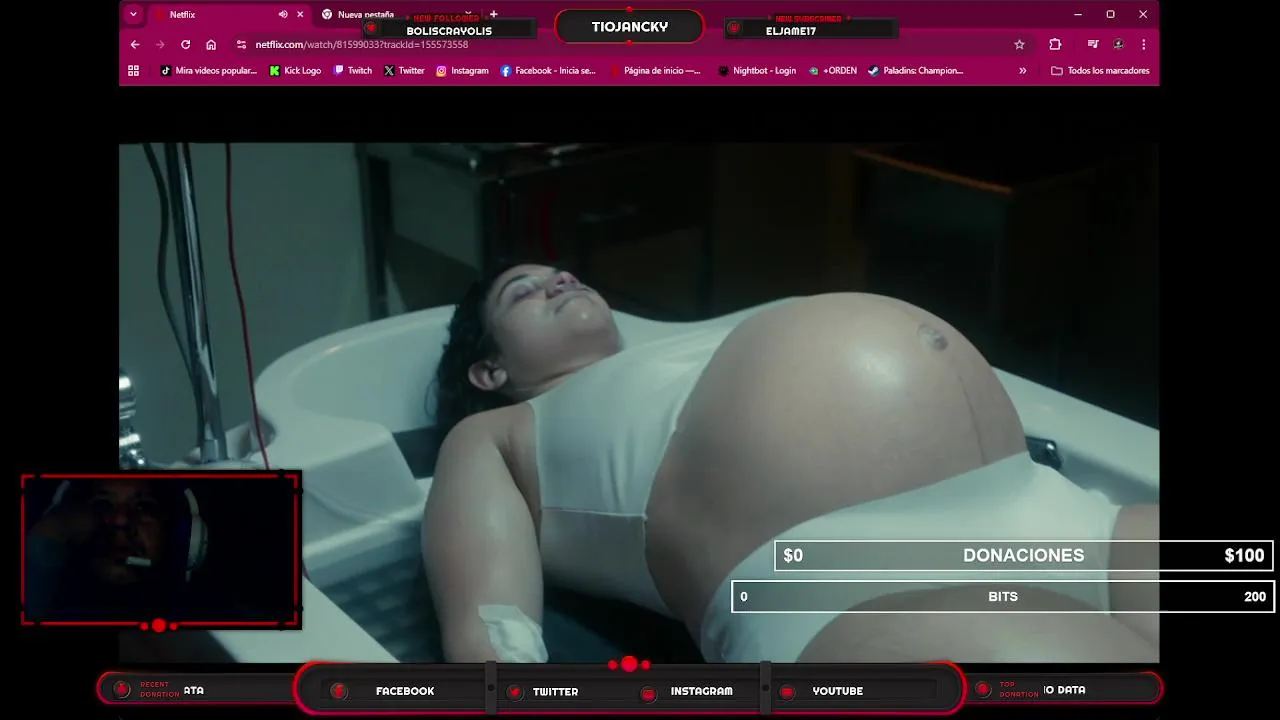Click the YOUTUBE overlay label
The width and height of the screenshot is (1280, 720).
click(837, 691)
